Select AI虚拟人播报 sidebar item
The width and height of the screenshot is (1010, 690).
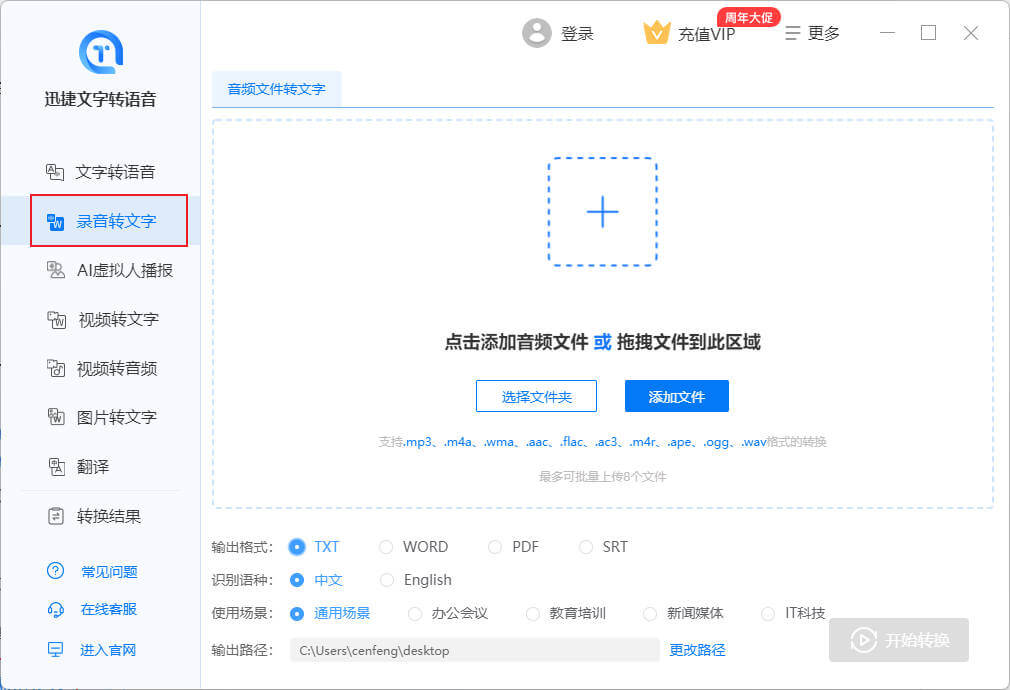click(124, 270)
